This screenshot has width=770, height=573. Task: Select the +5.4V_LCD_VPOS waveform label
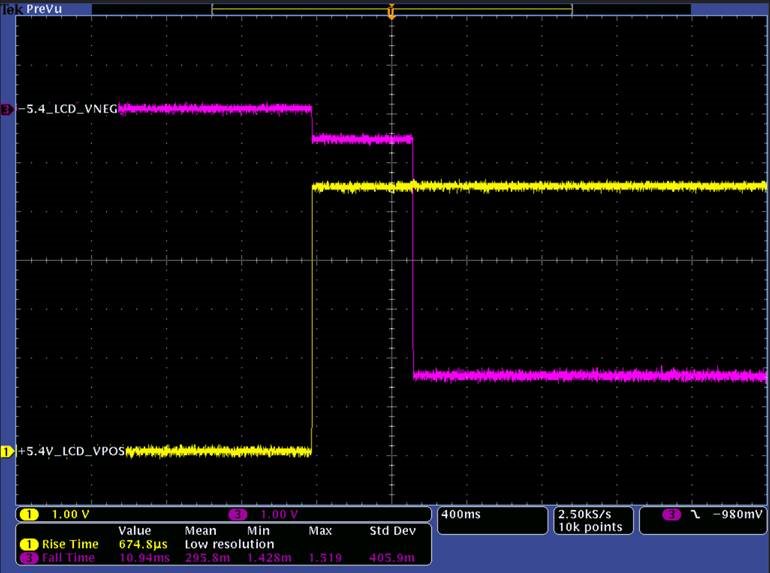click(x=71, y=451)
